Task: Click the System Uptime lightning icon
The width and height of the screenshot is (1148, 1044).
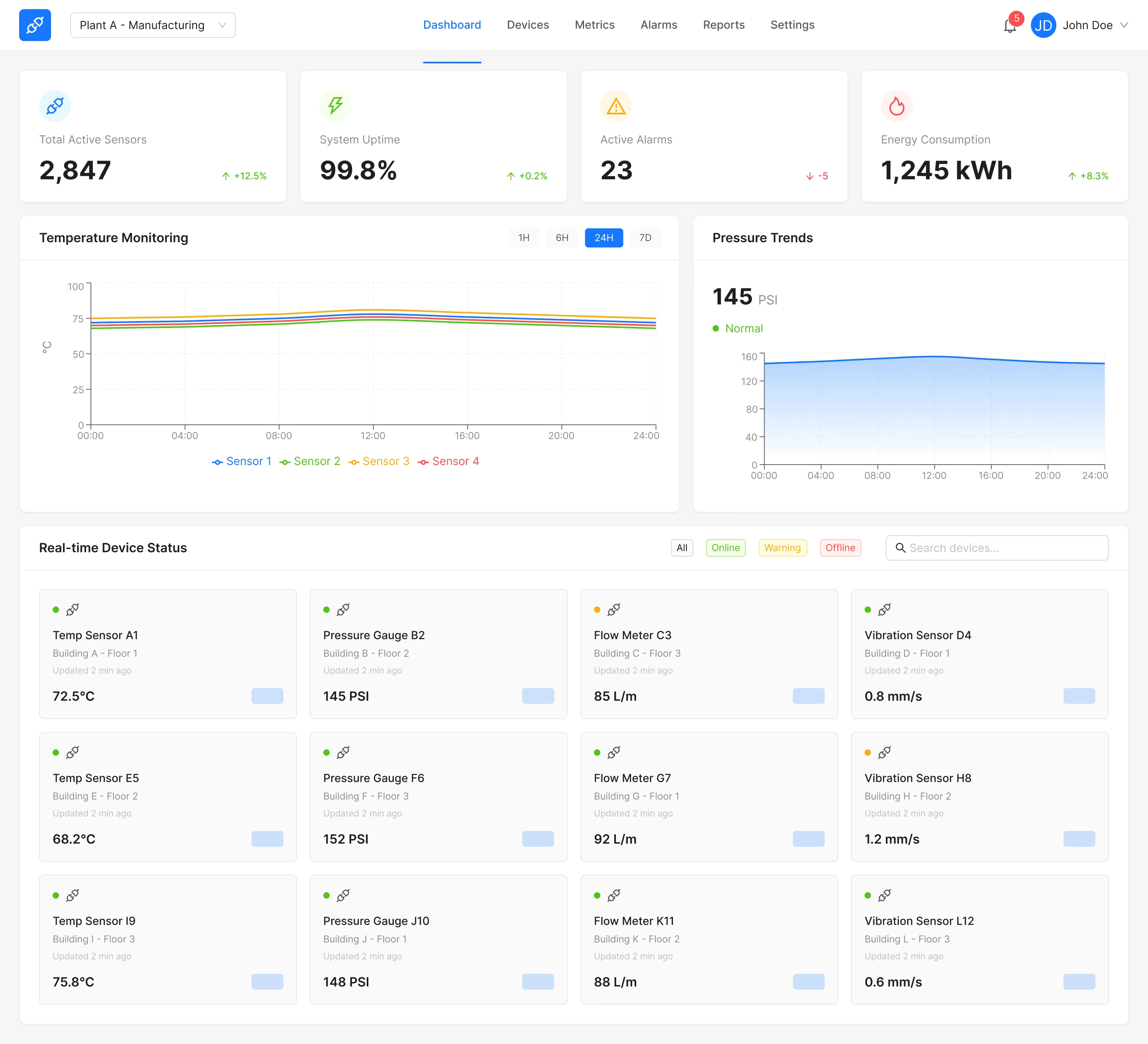Action: (335, 106)
